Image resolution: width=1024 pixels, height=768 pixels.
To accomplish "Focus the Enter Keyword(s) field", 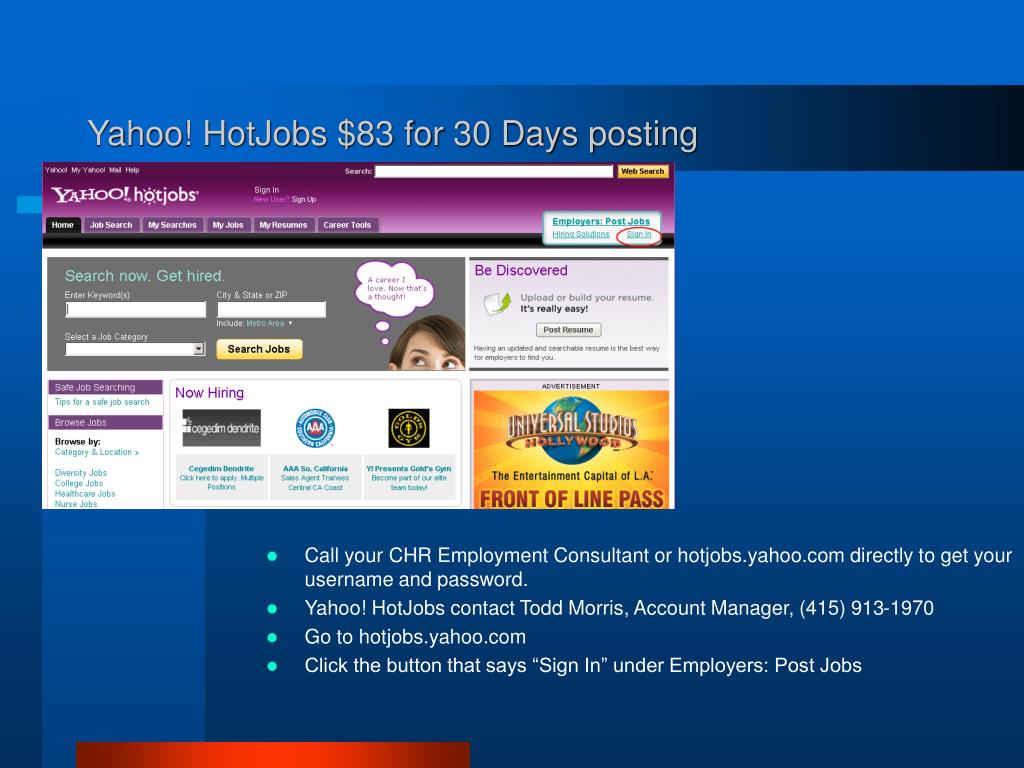I will pos(135,310).
